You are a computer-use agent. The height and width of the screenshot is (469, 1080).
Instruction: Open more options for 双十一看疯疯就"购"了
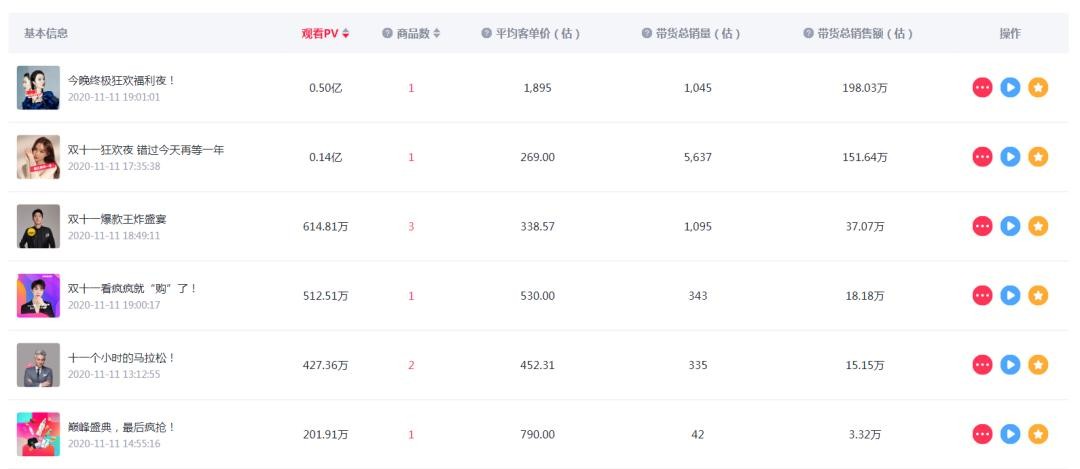point(982,296)
